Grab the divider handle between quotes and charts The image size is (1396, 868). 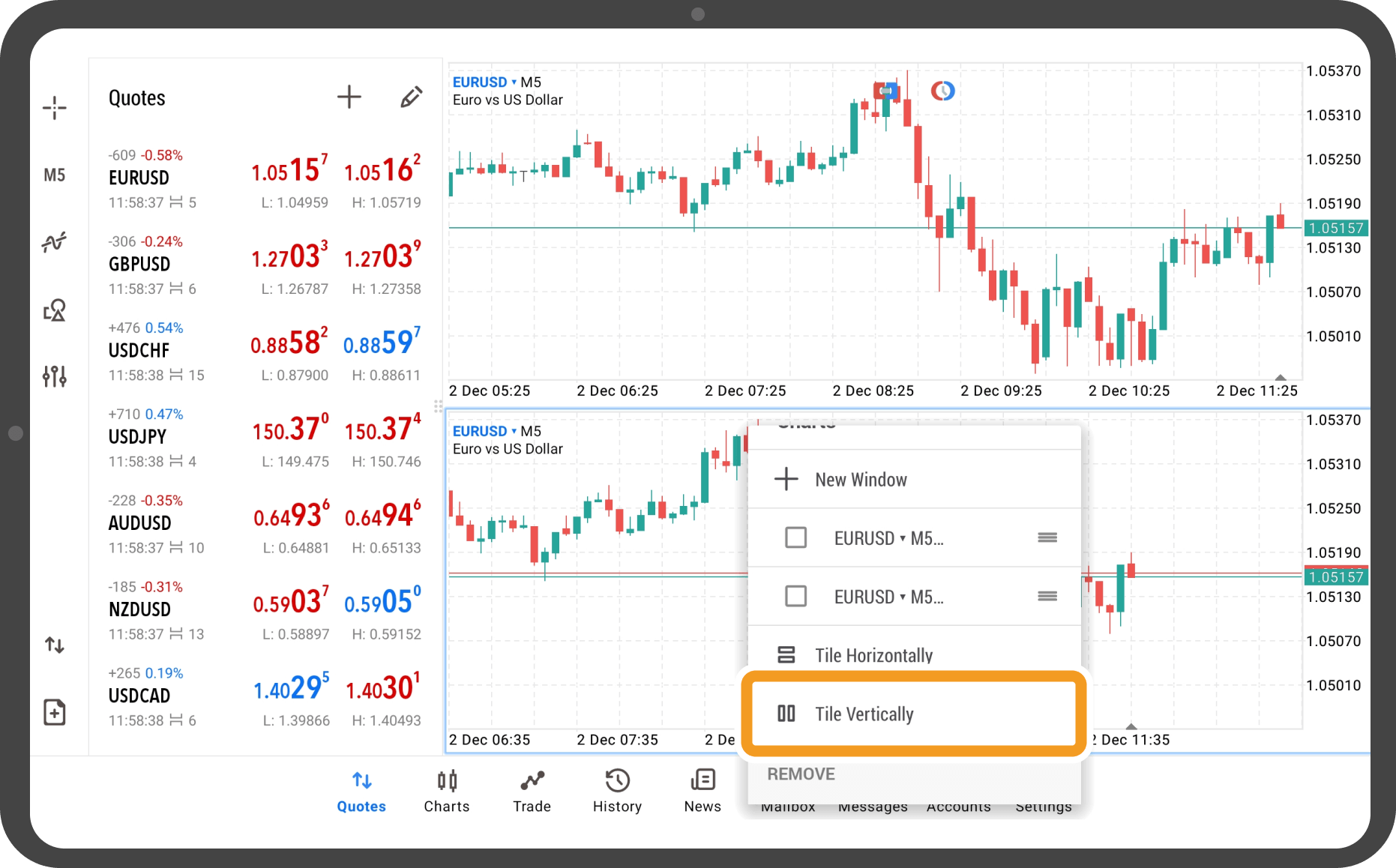click(438, 406)
